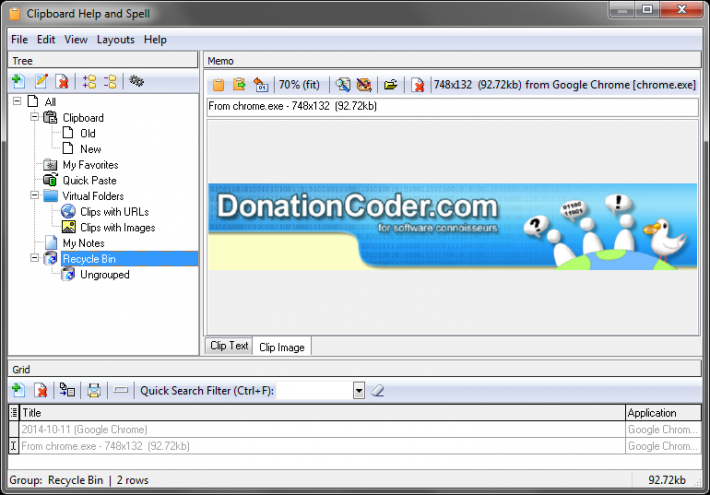Expand all tree folders icon
This screenshot has height=495, width=710.
[x=89, y=82]
